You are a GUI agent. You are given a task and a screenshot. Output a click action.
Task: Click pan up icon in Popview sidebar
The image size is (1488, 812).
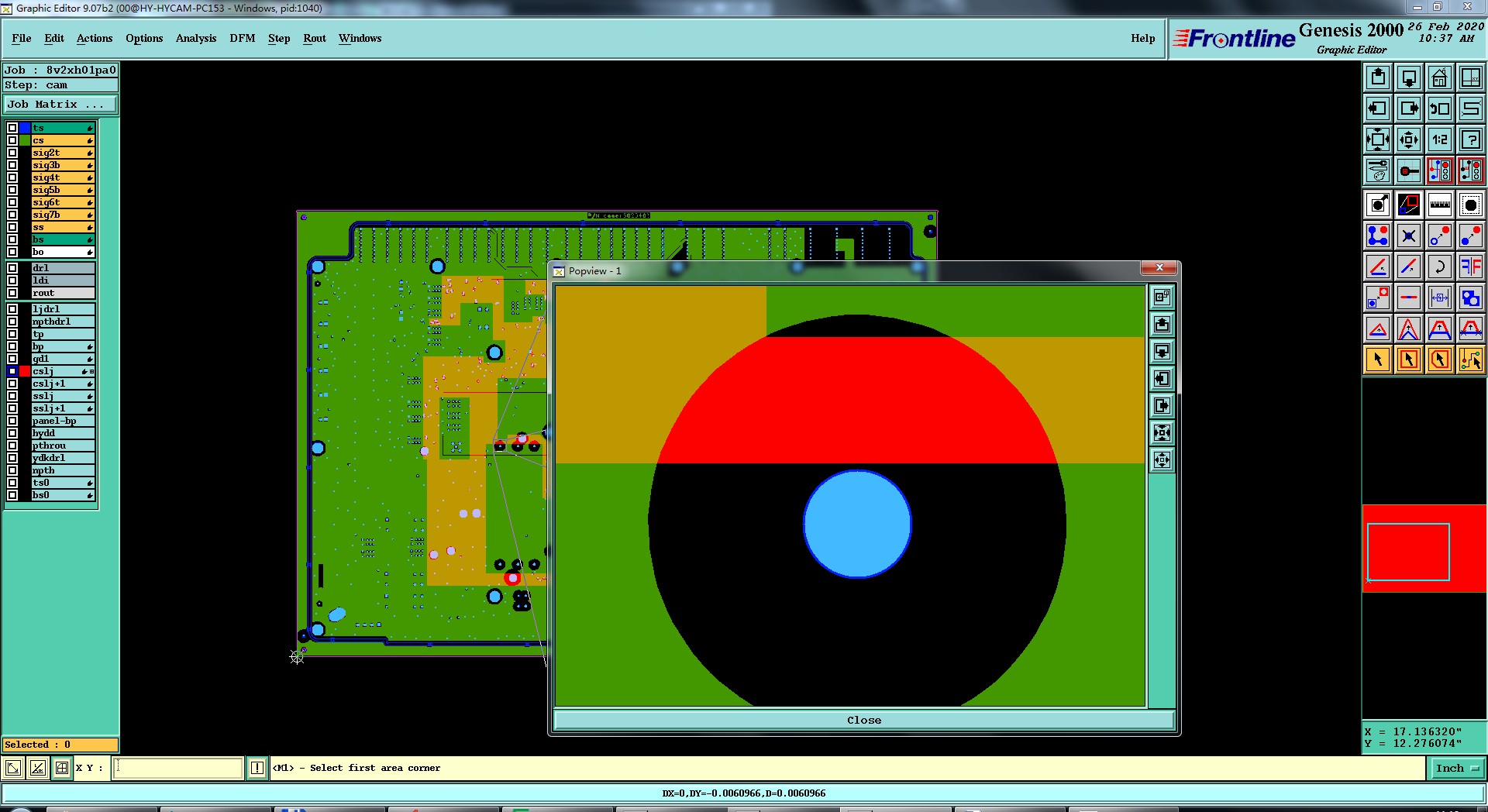[x=1162, y=324]
